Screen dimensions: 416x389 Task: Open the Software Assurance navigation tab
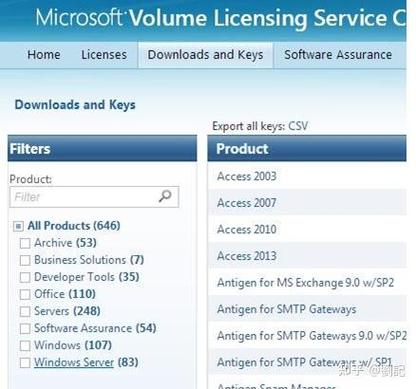click(338, 55)
